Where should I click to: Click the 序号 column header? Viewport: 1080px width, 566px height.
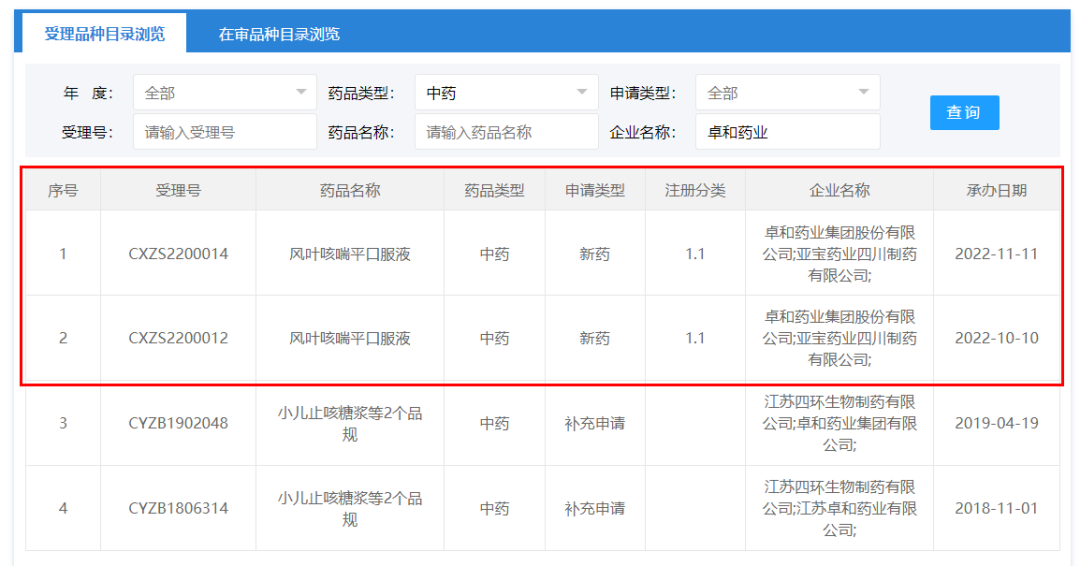point(63,191)
